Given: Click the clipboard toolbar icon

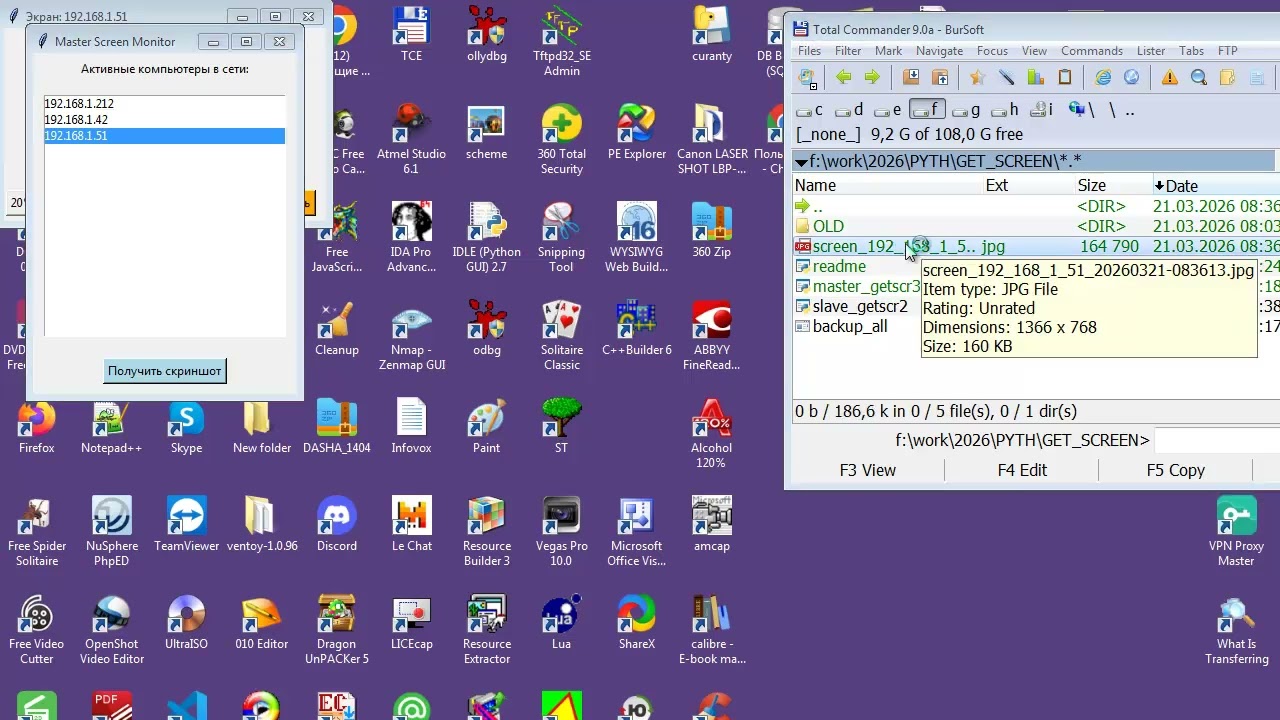Looking at the screenshot, I should (1065, 78).
